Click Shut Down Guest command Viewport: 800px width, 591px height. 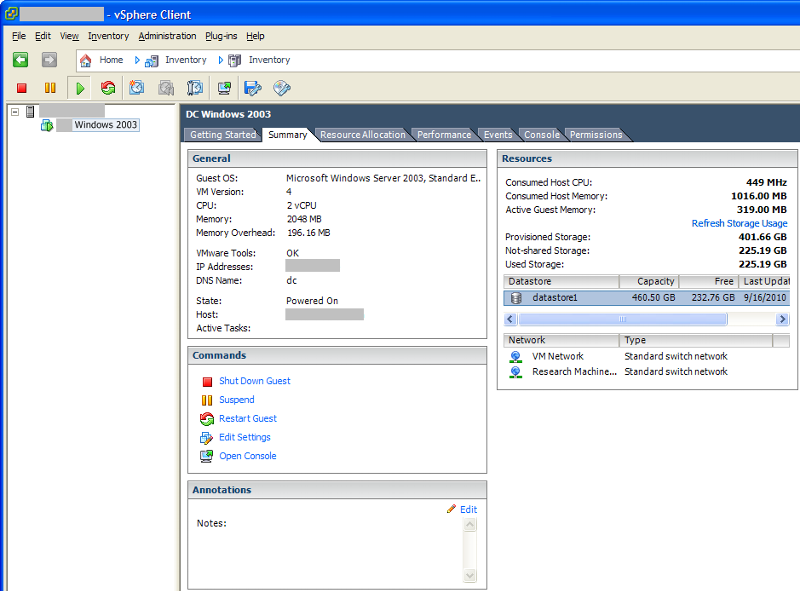click(x=254, y=381)
